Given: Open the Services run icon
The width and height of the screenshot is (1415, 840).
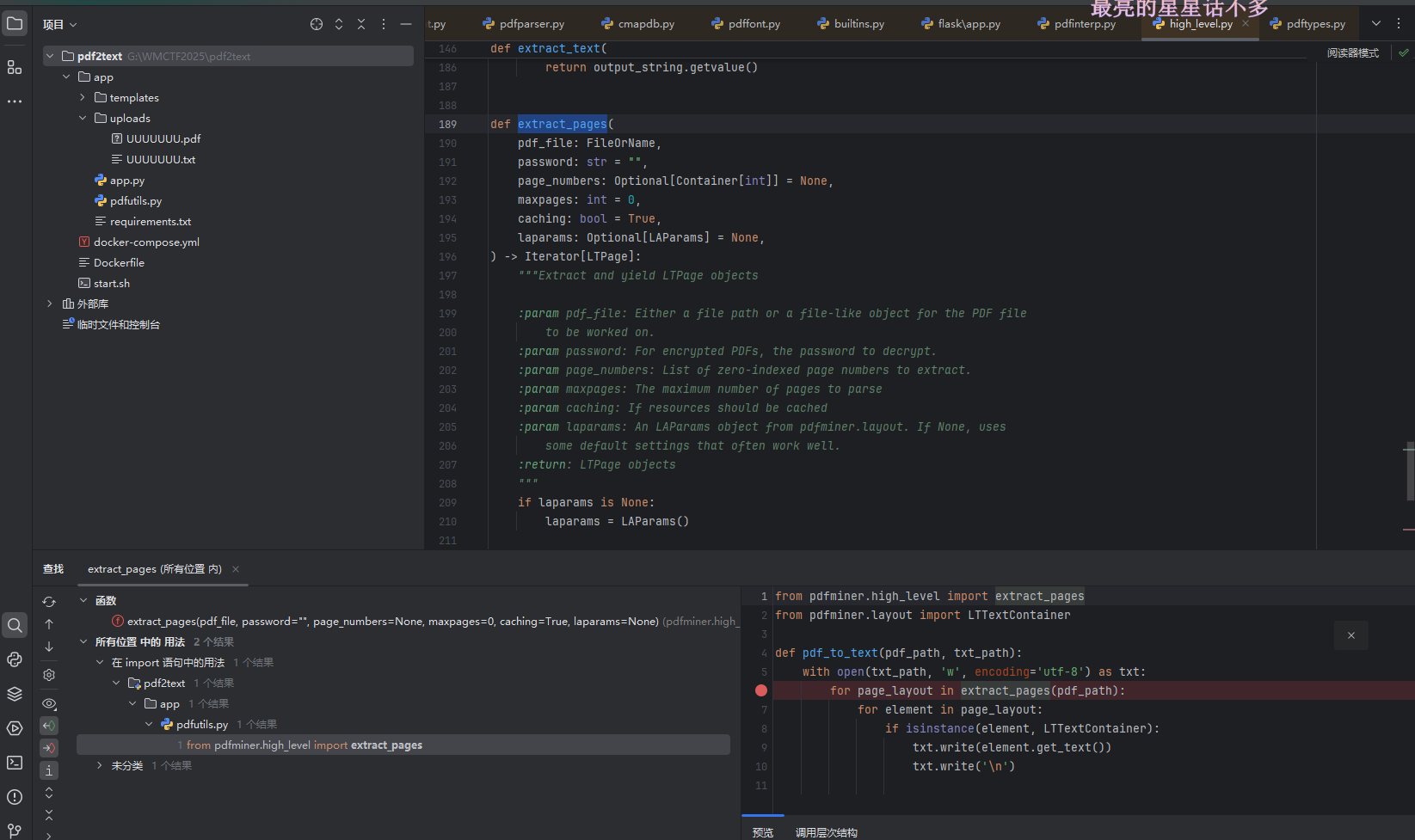Looking at the screenshot, I should pos(15,728).
